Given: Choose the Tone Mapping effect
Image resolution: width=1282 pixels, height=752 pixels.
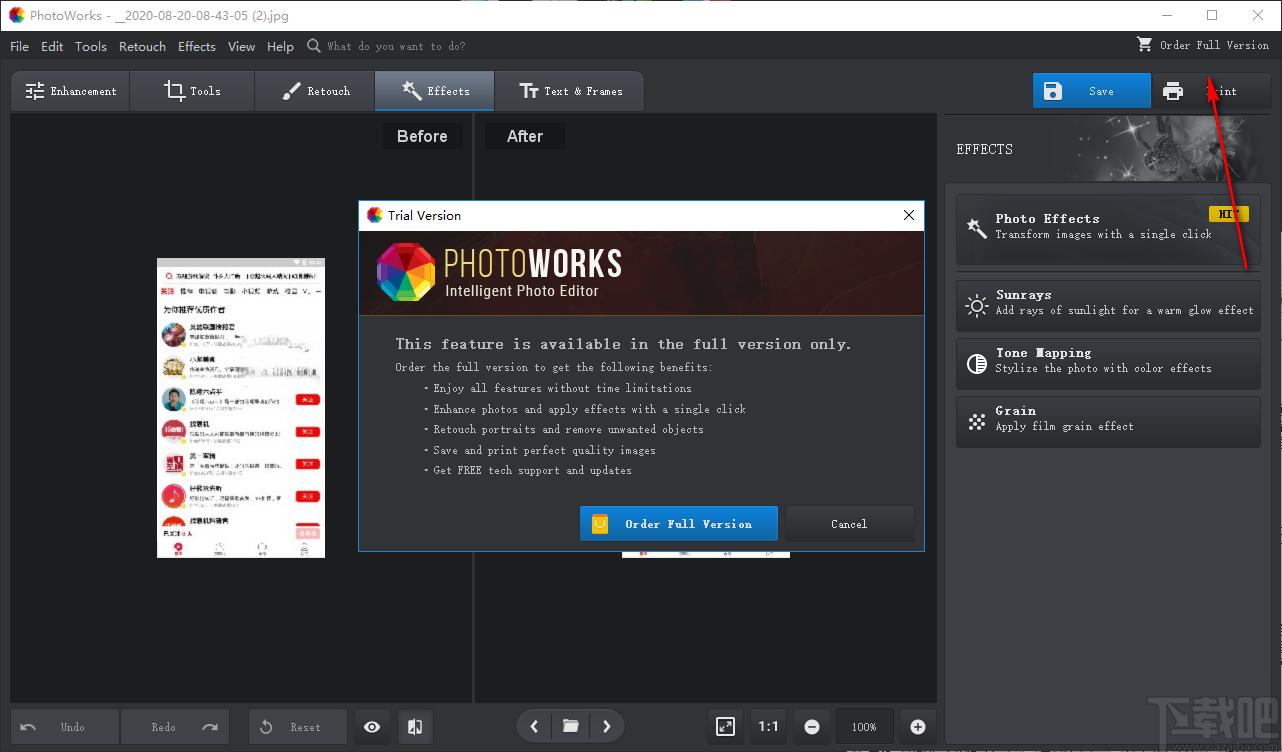Looking at the screenshot, I should click(1108, 363).
